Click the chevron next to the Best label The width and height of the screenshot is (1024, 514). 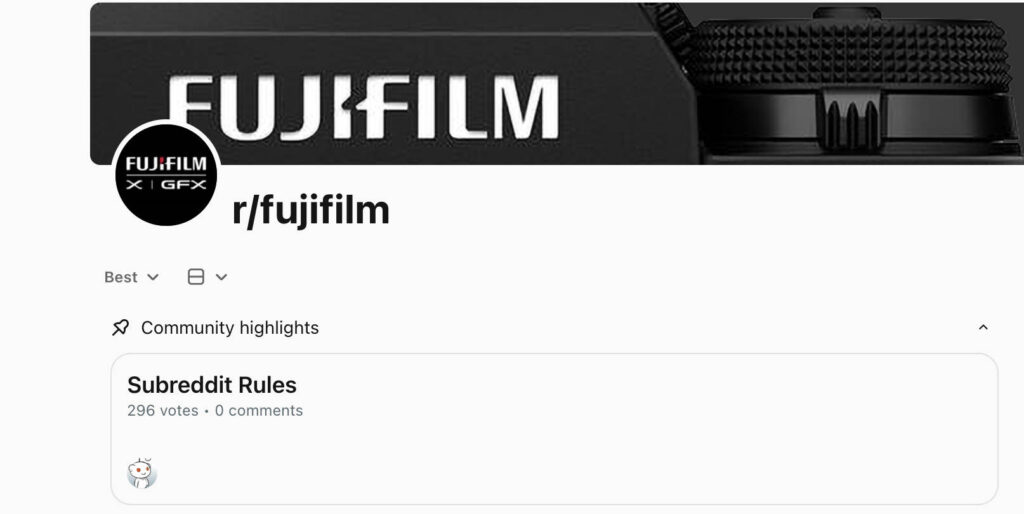point(153,277)
